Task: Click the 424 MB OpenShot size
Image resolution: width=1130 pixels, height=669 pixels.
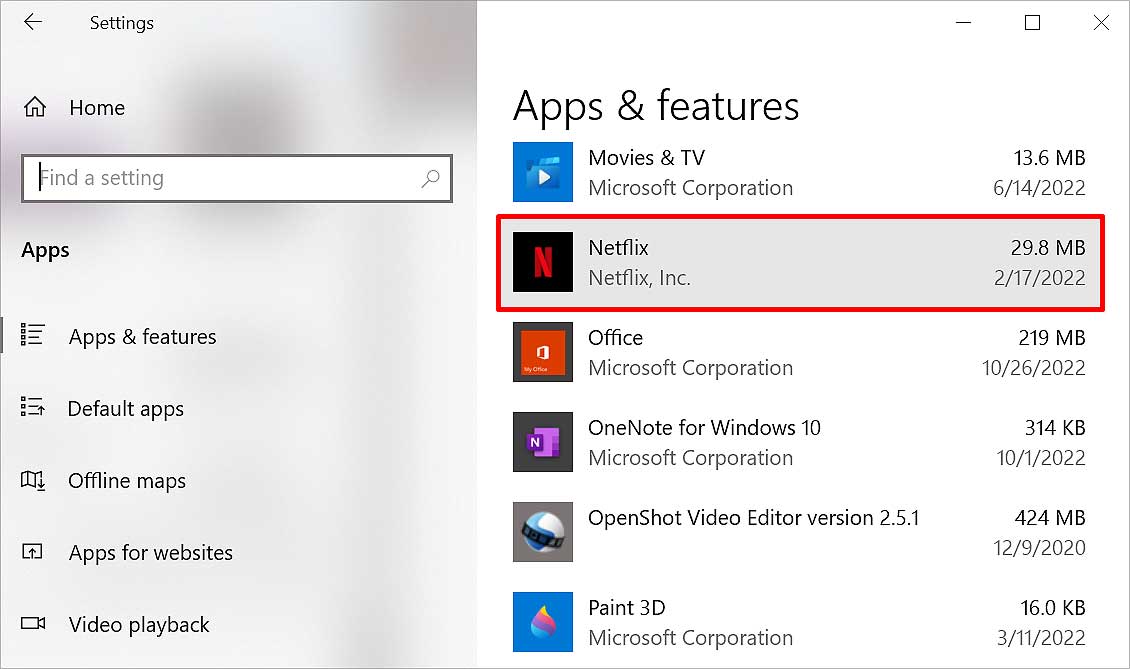Action: (x=1050, y=518)
